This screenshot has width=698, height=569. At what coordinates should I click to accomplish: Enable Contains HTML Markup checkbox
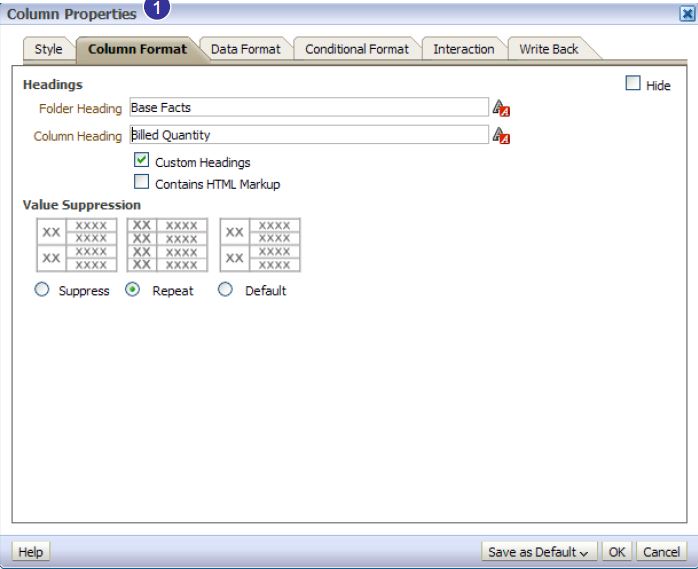tap(142, 182)
